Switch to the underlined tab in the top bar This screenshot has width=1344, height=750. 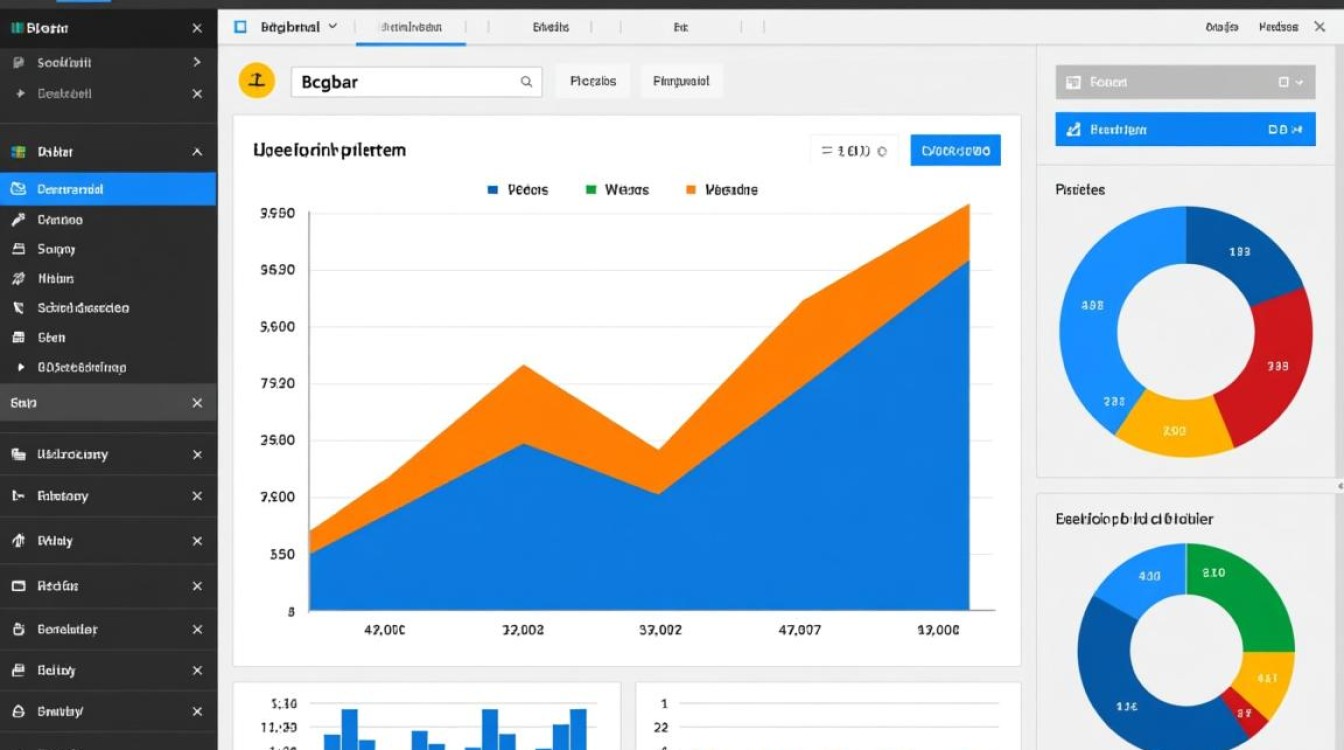click(410, 28)
